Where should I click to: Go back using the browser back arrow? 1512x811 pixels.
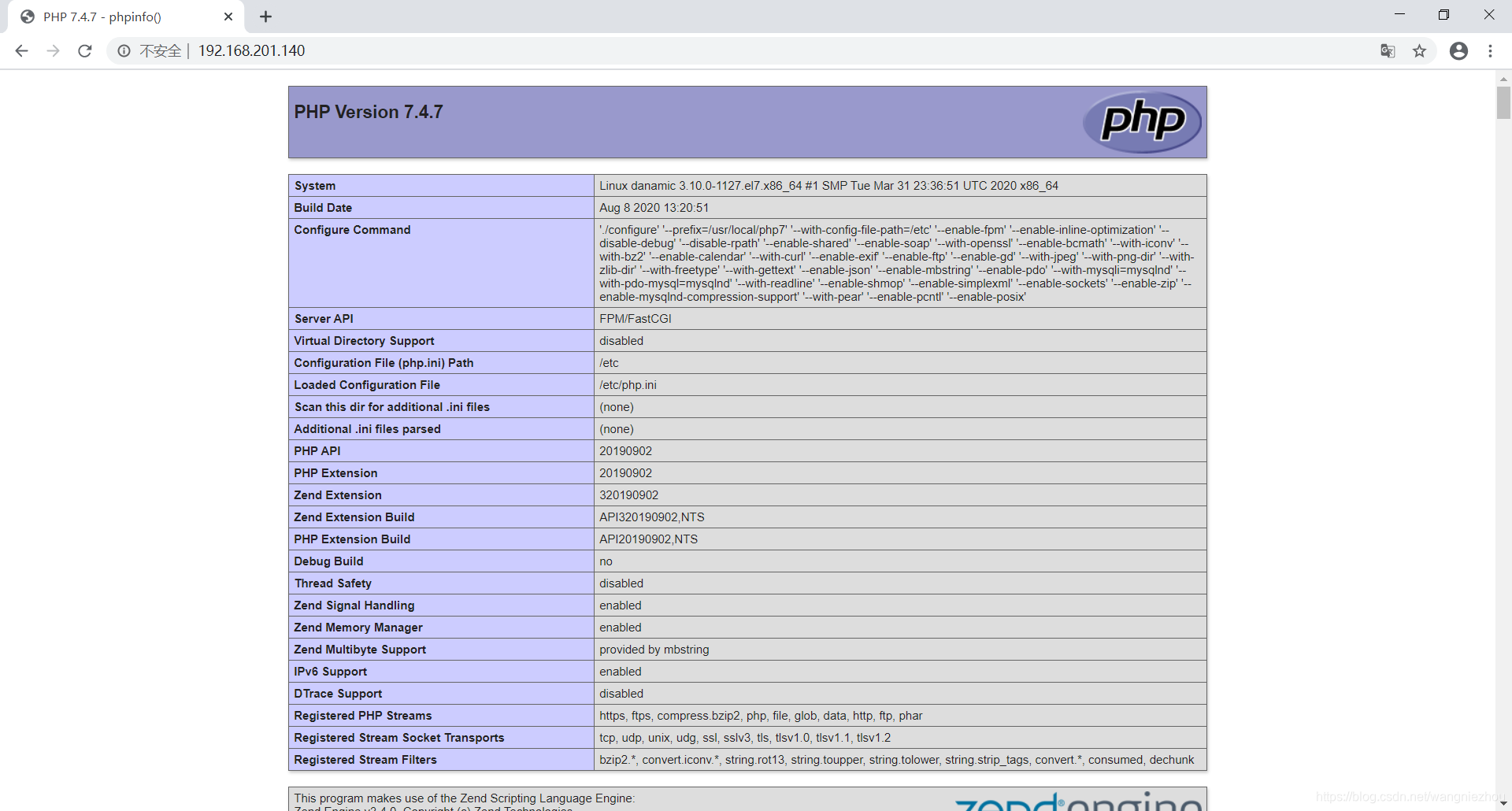21,51
